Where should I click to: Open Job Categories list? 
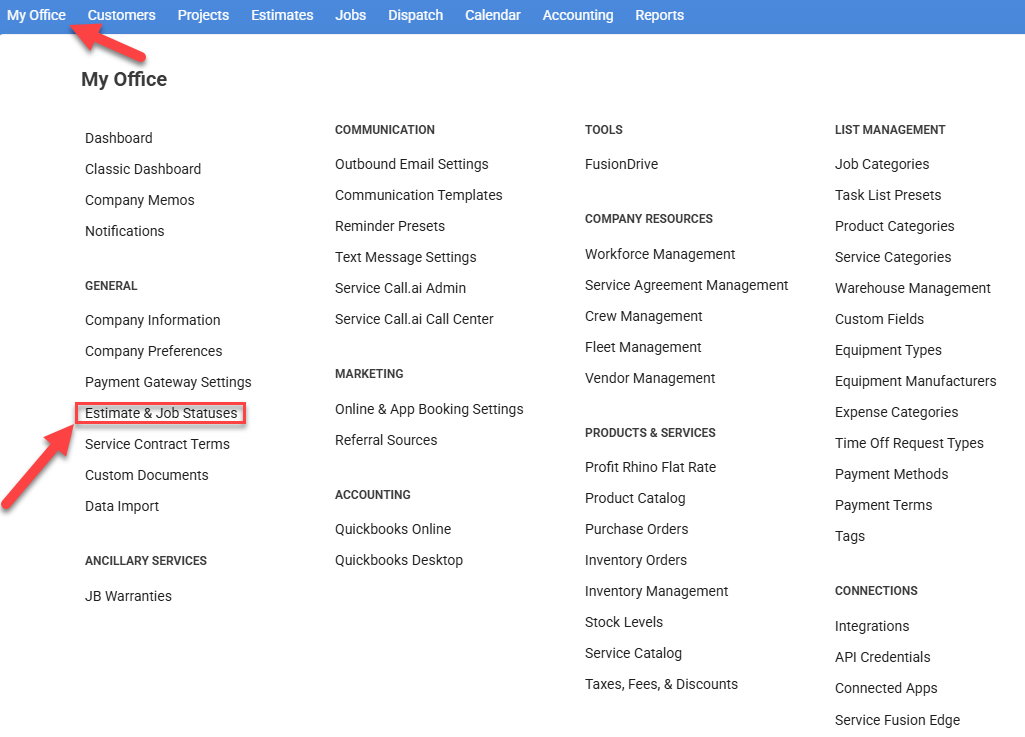coord(882,164)
